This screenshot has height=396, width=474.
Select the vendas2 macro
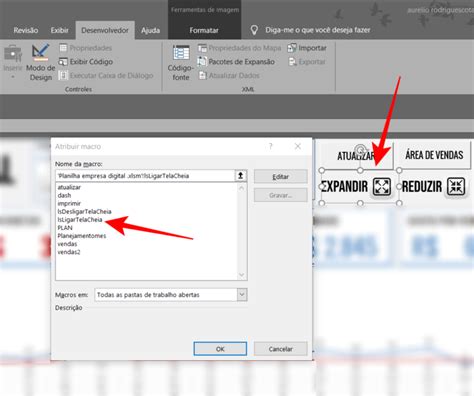pos(69,252)
